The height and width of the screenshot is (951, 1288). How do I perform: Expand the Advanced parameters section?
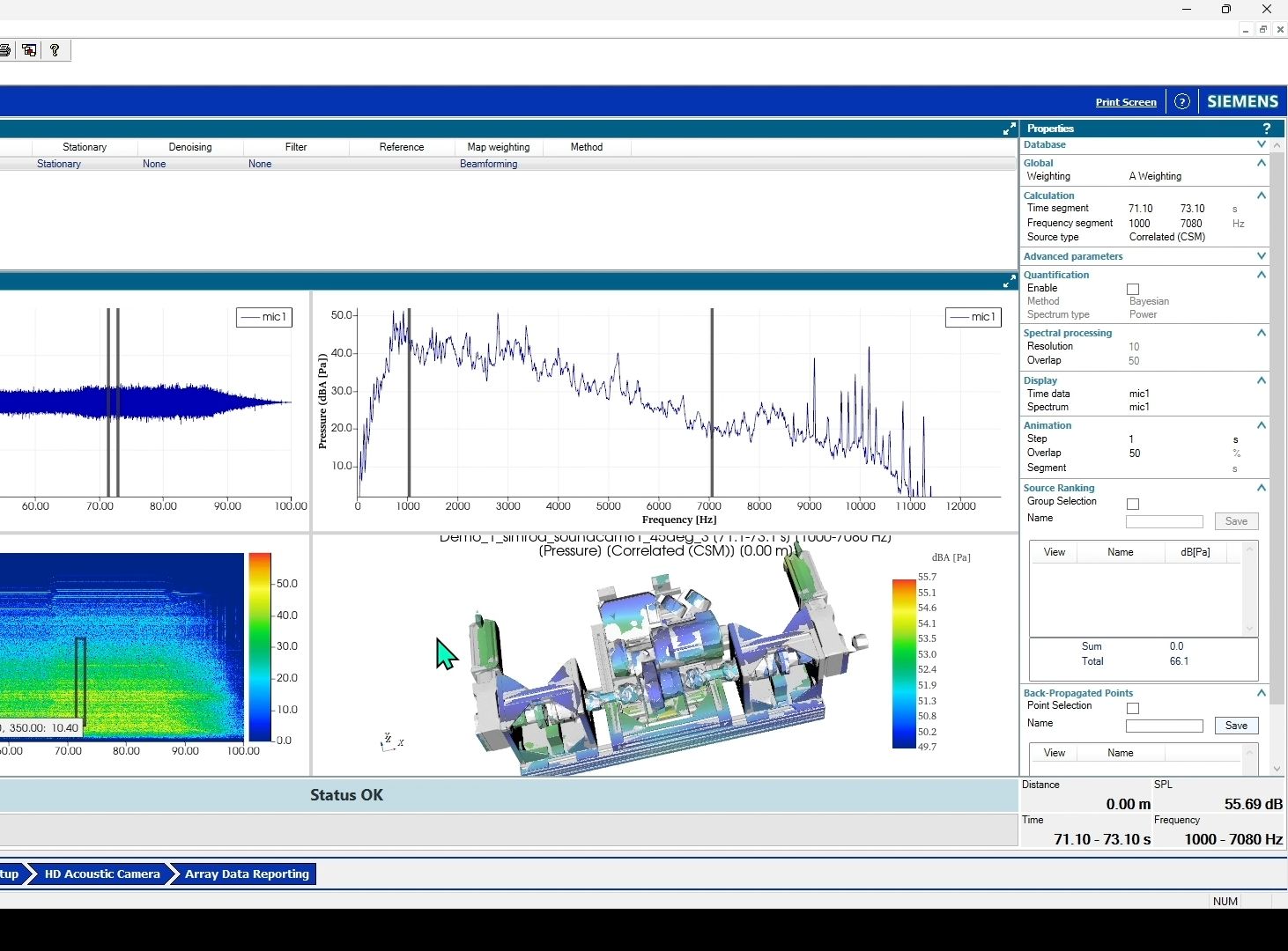1262,256
